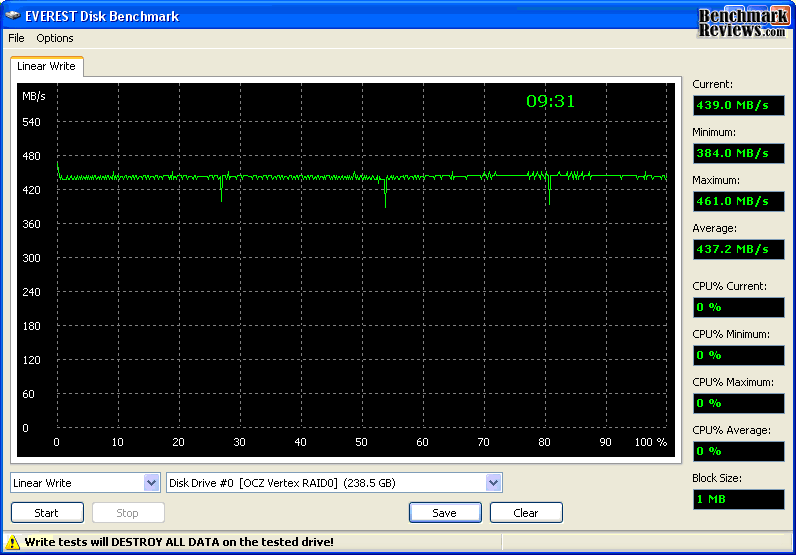Image resolution: width=796 pixels, height=555 pixels.
Task: Click the yellow warning icon in status bar
Action: point(12,542)
